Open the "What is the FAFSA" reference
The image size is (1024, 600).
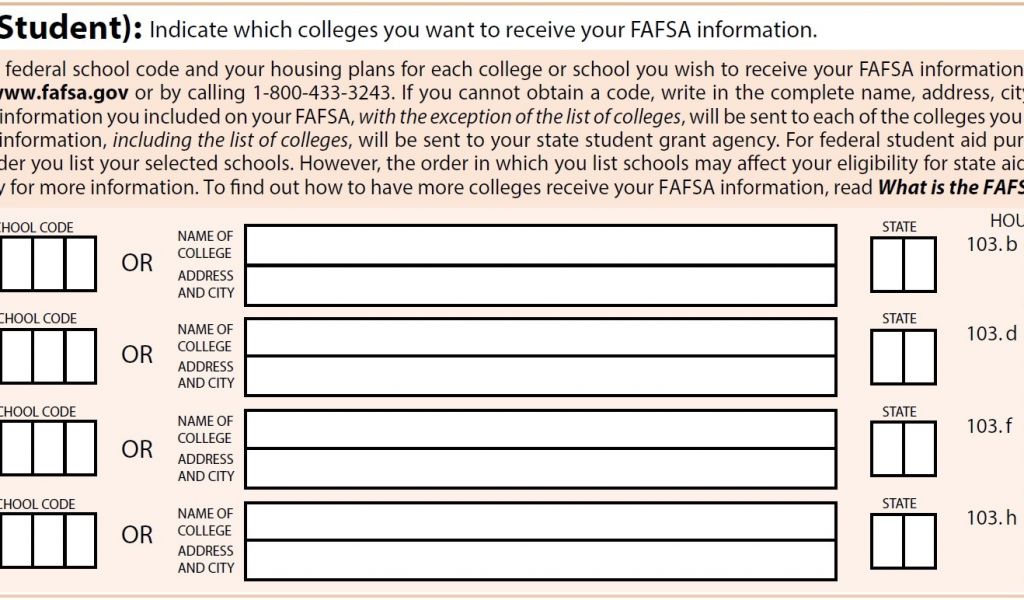[x=950, y=187]
